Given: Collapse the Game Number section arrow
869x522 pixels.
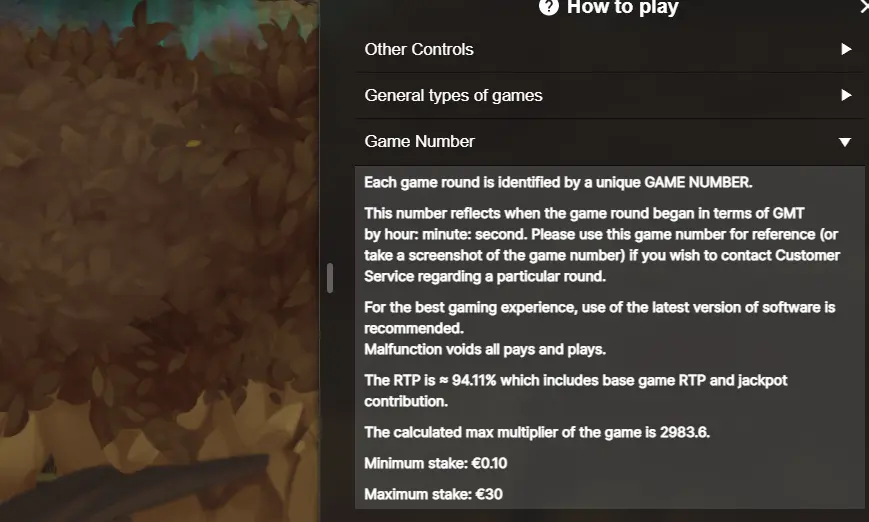Looking at the screenshot, I should pyautogui.click(x=845, y=142).
